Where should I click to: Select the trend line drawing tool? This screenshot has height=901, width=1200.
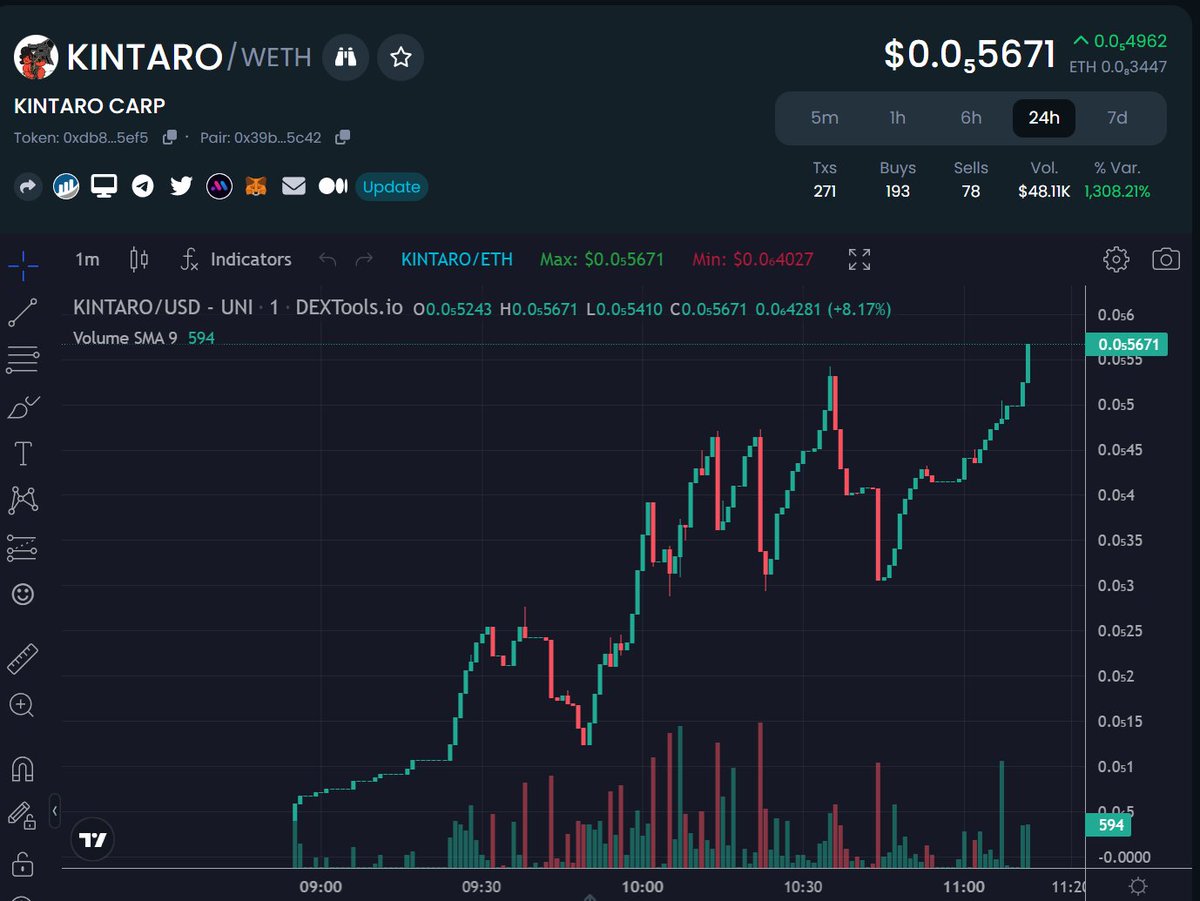coord(22,313)
